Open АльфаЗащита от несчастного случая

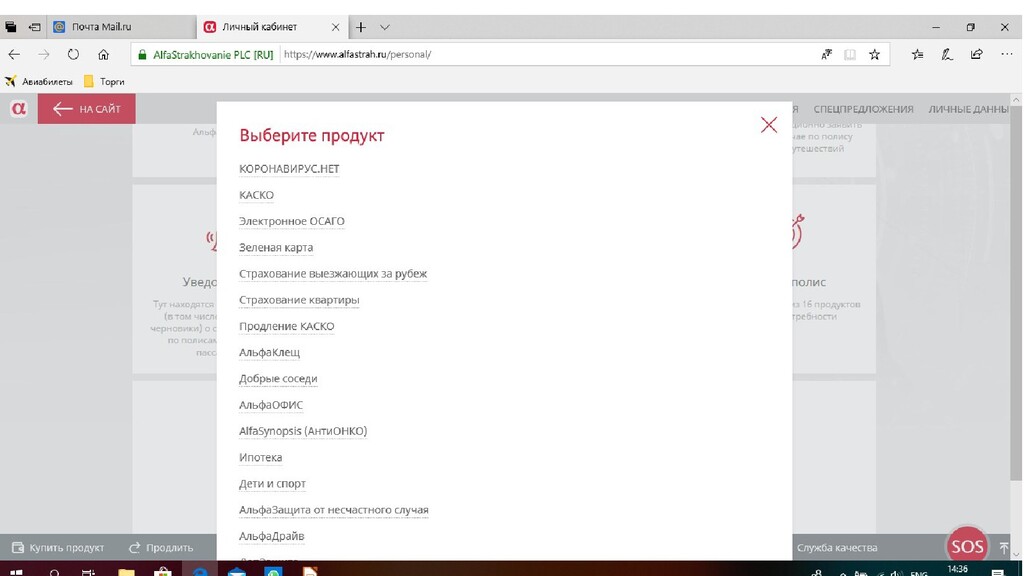tap(334, 509)
